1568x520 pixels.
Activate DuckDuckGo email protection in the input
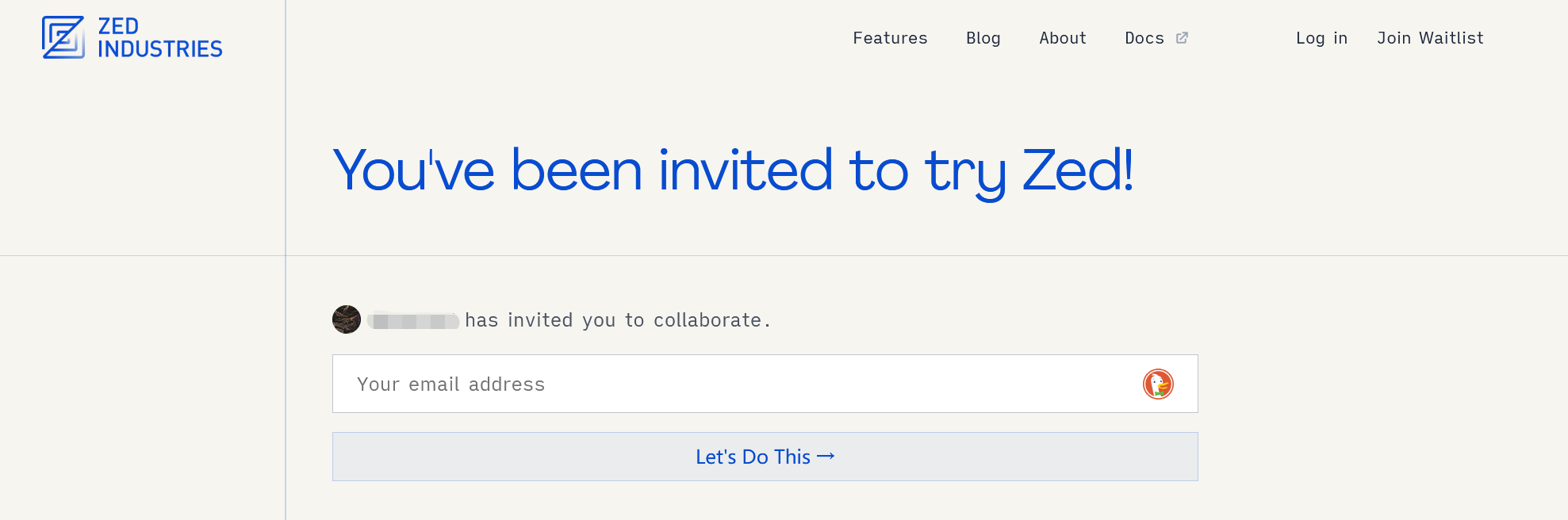click(1156, 384)
